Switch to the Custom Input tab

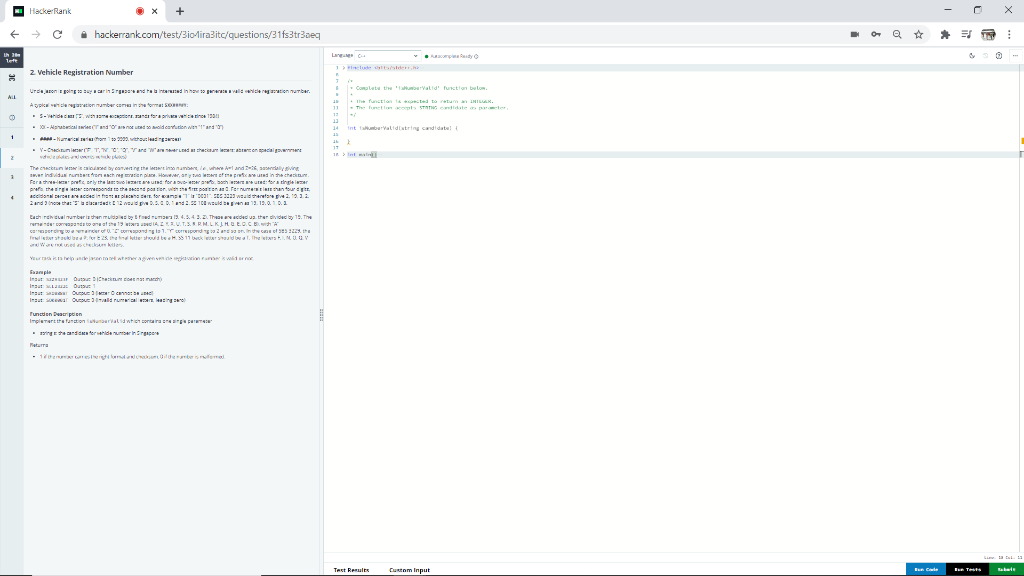[x=409, y=569]
